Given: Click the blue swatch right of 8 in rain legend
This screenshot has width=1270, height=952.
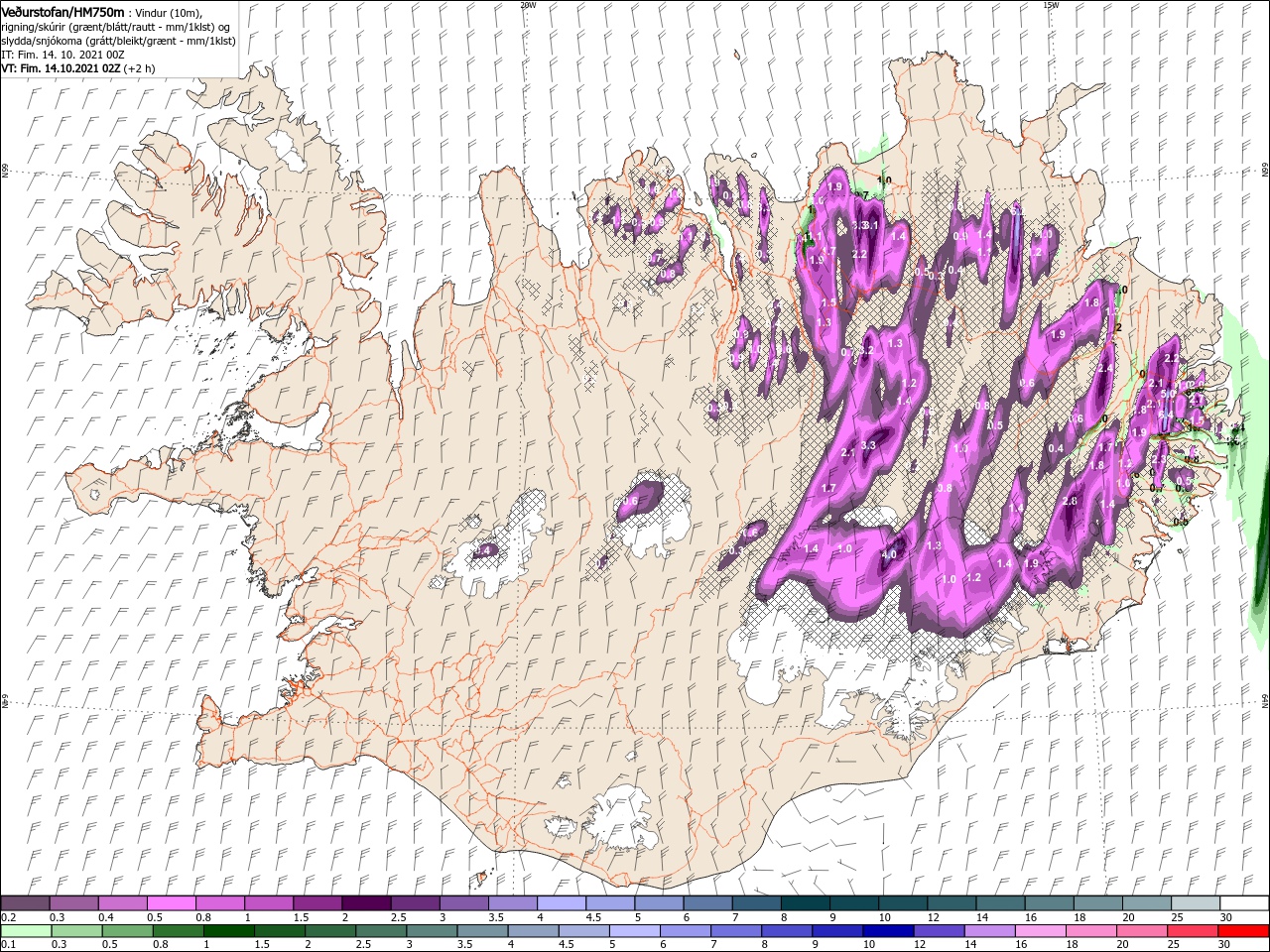Looking at the screenshot, I should click(x=788, y=931).
